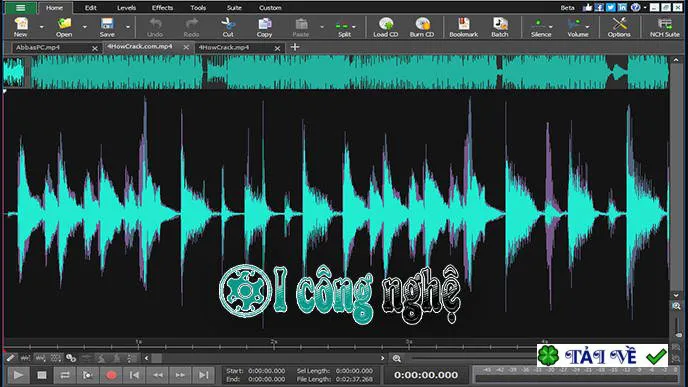Expand the Volume dropdown arrow
The width and height of the screenshot is (688, 387).
coord(588,27)
